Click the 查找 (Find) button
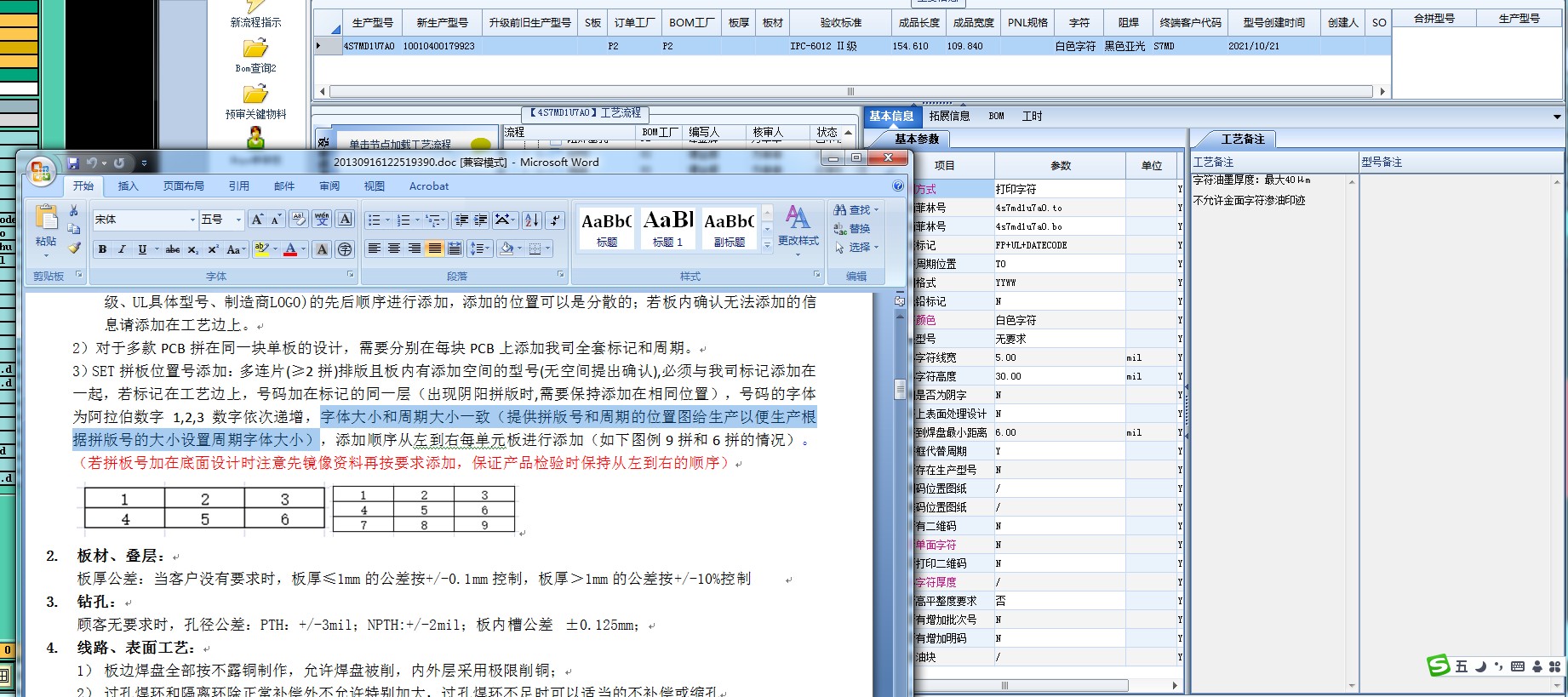 click(x=856, y=209)
